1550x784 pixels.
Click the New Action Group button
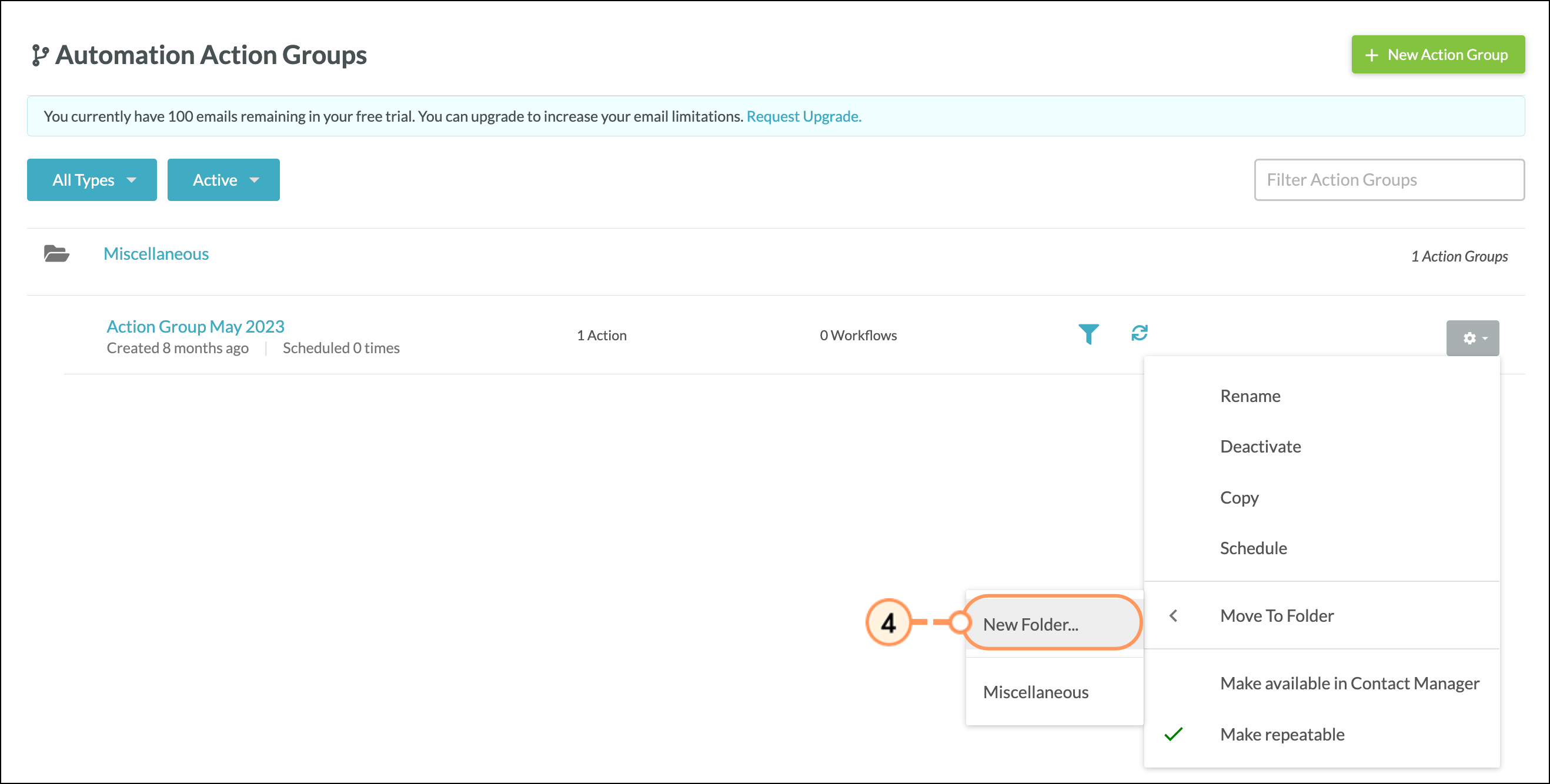coord(1438,55)
